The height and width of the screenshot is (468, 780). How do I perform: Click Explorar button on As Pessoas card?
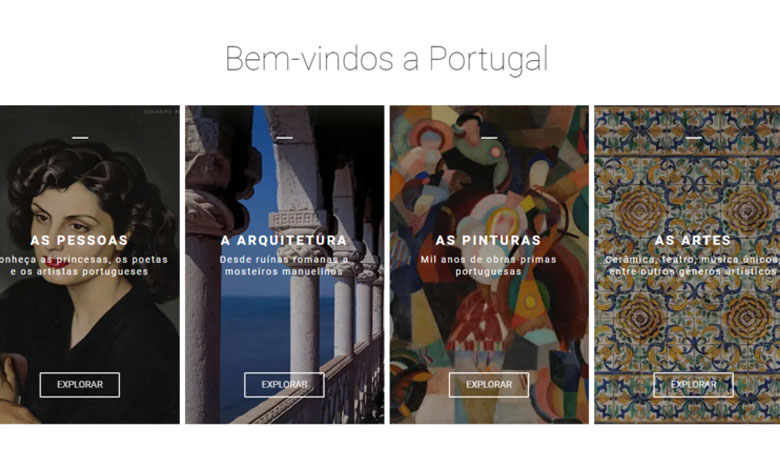[x=80, y=384]
